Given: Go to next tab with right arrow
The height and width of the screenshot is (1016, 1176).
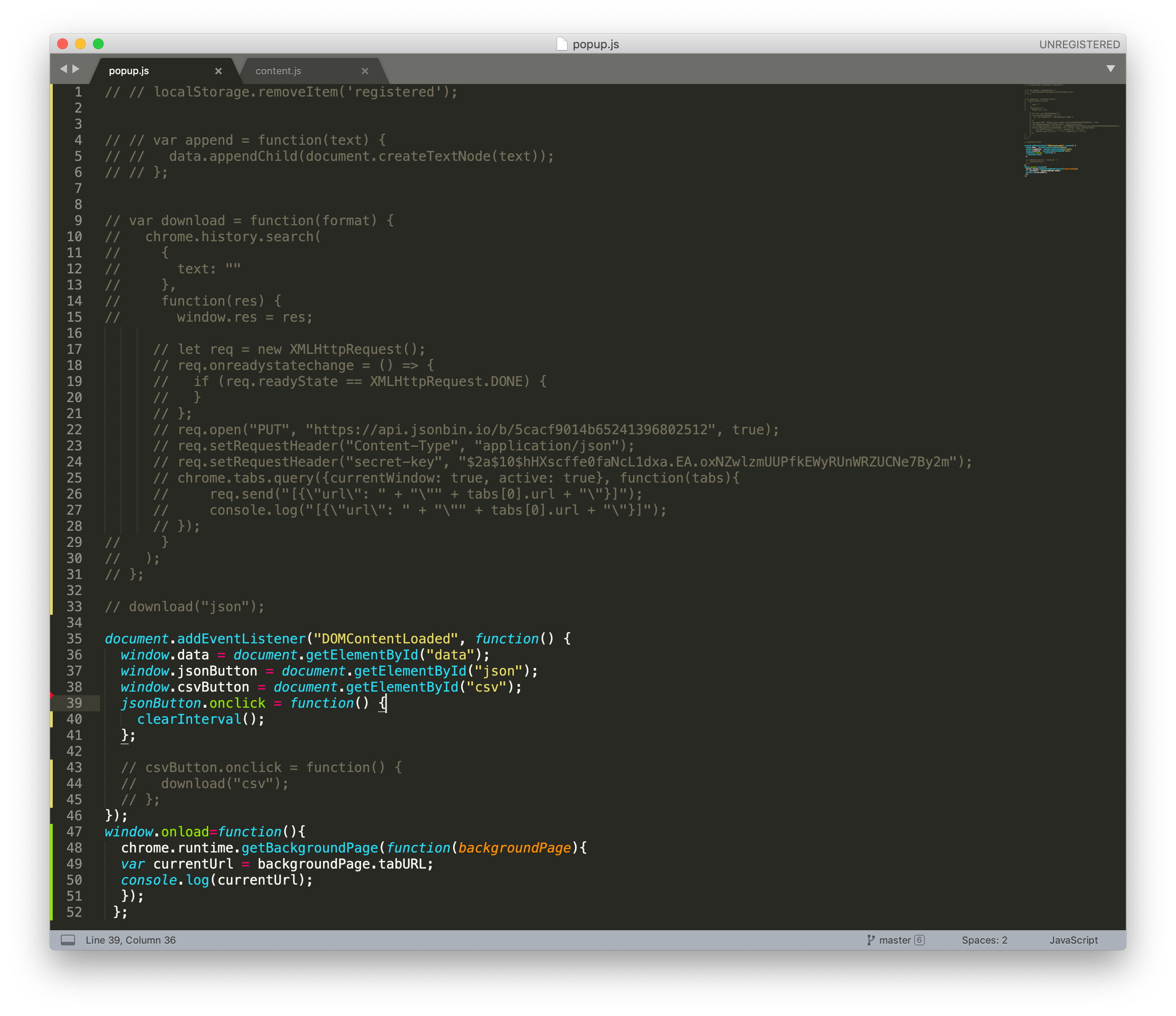Looking at the screenshot, I should coord(76,69).
